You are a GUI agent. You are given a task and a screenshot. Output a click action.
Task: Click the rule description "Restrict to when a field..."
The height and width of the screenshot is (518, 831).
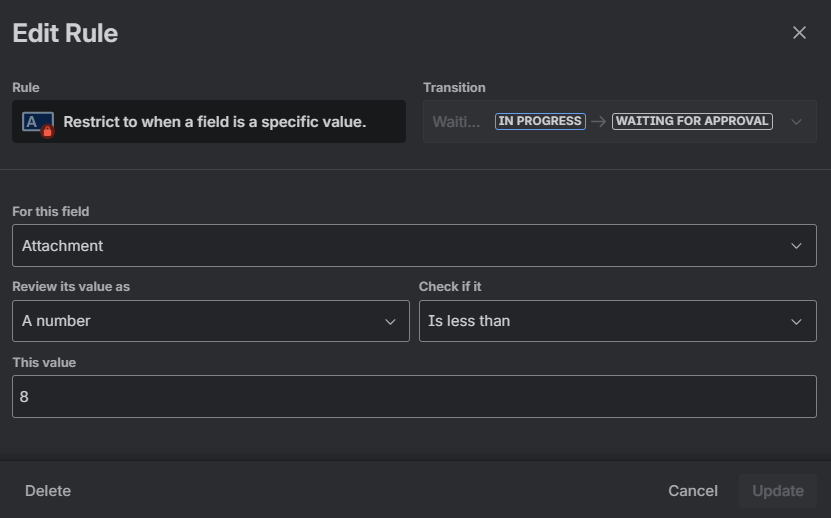(214, 122)
